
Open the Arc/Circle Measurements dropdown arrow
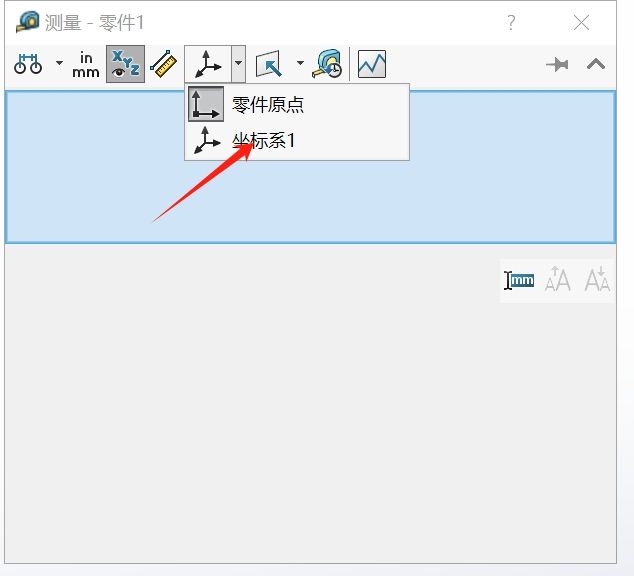[x=58, y=65]
